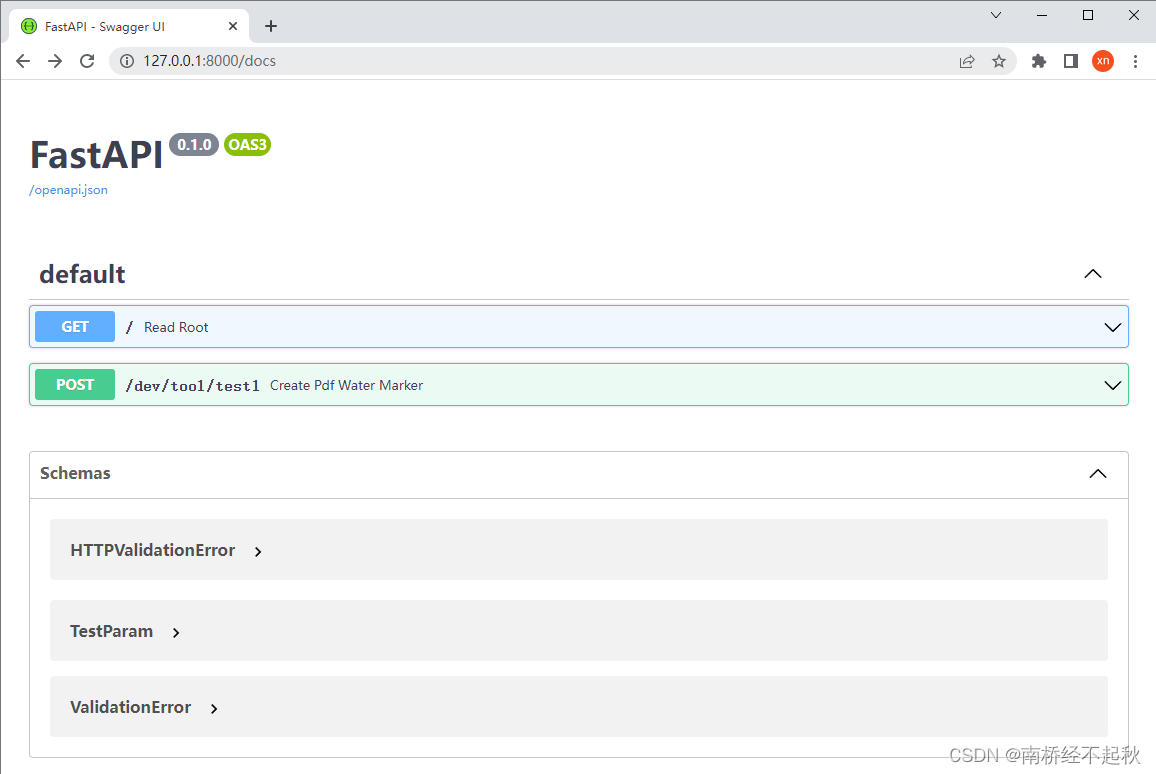Expand the HTTPValidationError schema
1156x774 pixels.
coord(166,551)
